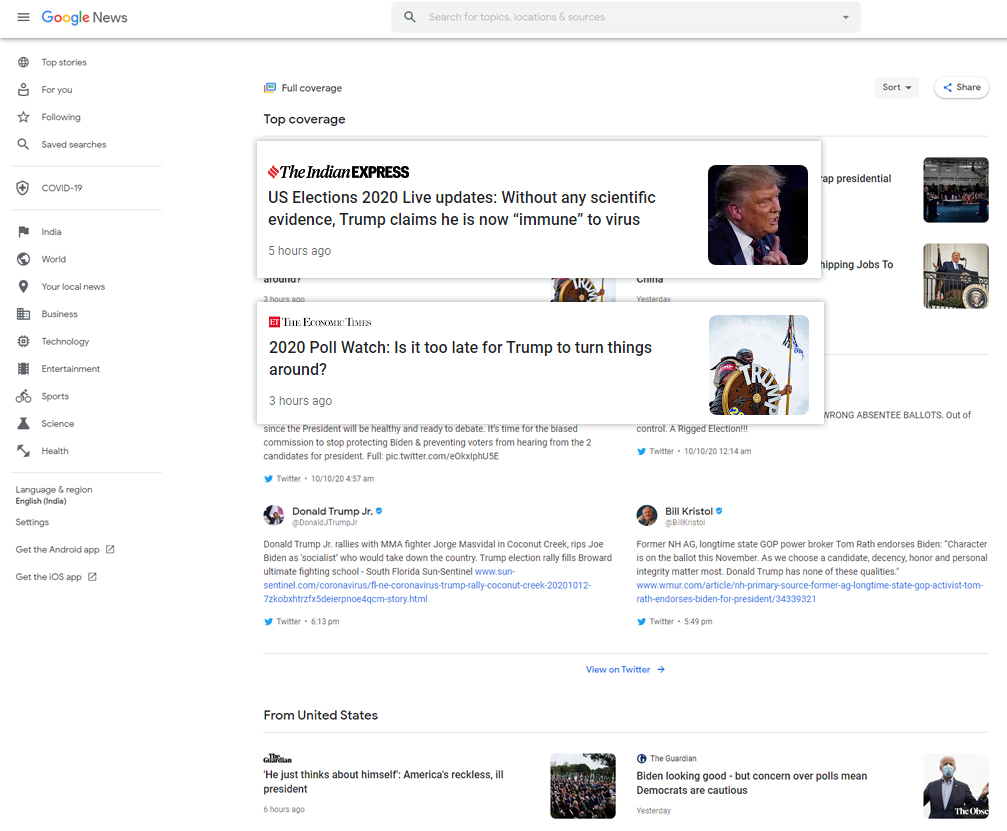The image size is (1007, 831).
Task: Click the Health icon in sidebar
Action: point(24,451)
